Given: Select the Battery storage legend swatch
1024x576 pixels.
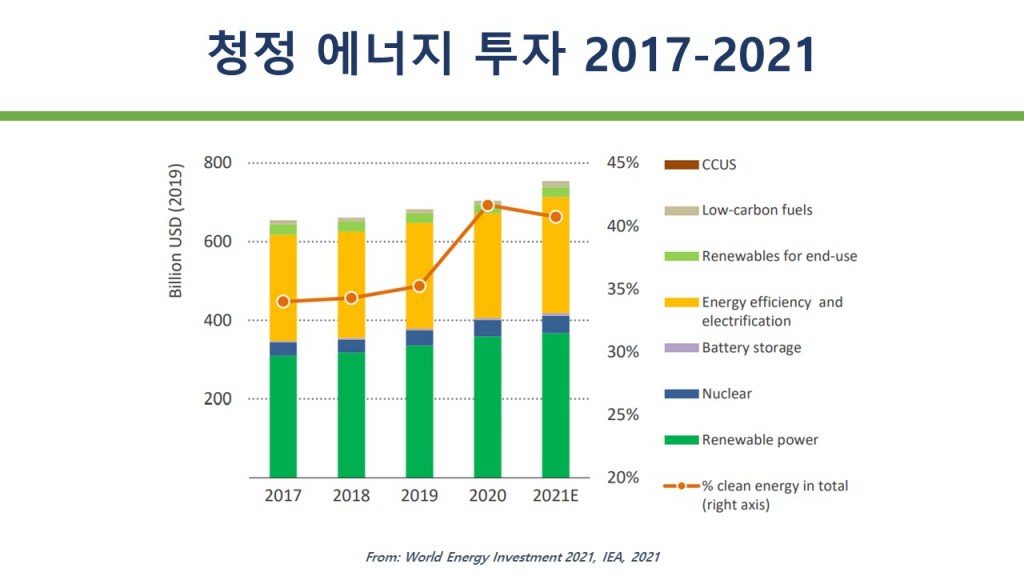Looking at the screenshot, I should tap(681, 348).
